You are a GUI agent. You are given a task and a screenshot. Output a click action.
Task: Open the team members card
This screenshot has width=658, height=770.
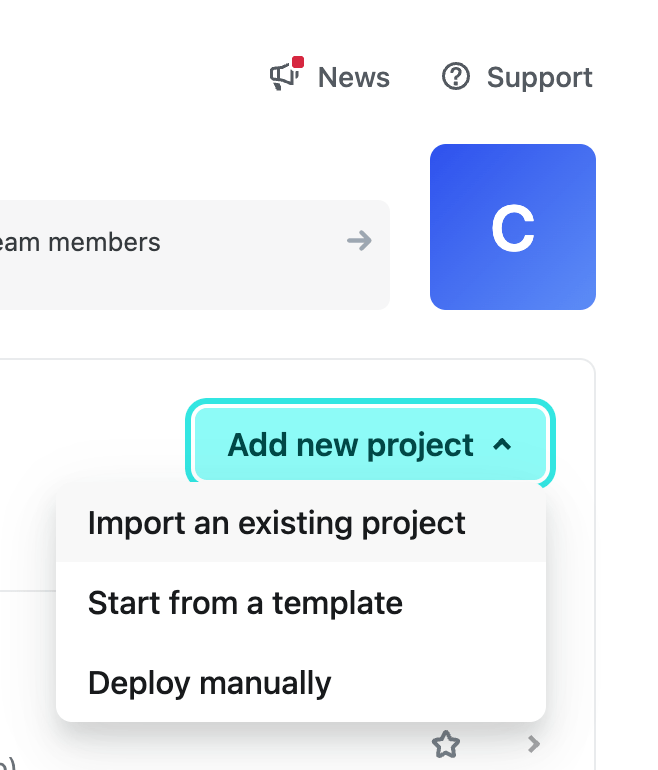point(190,254)
